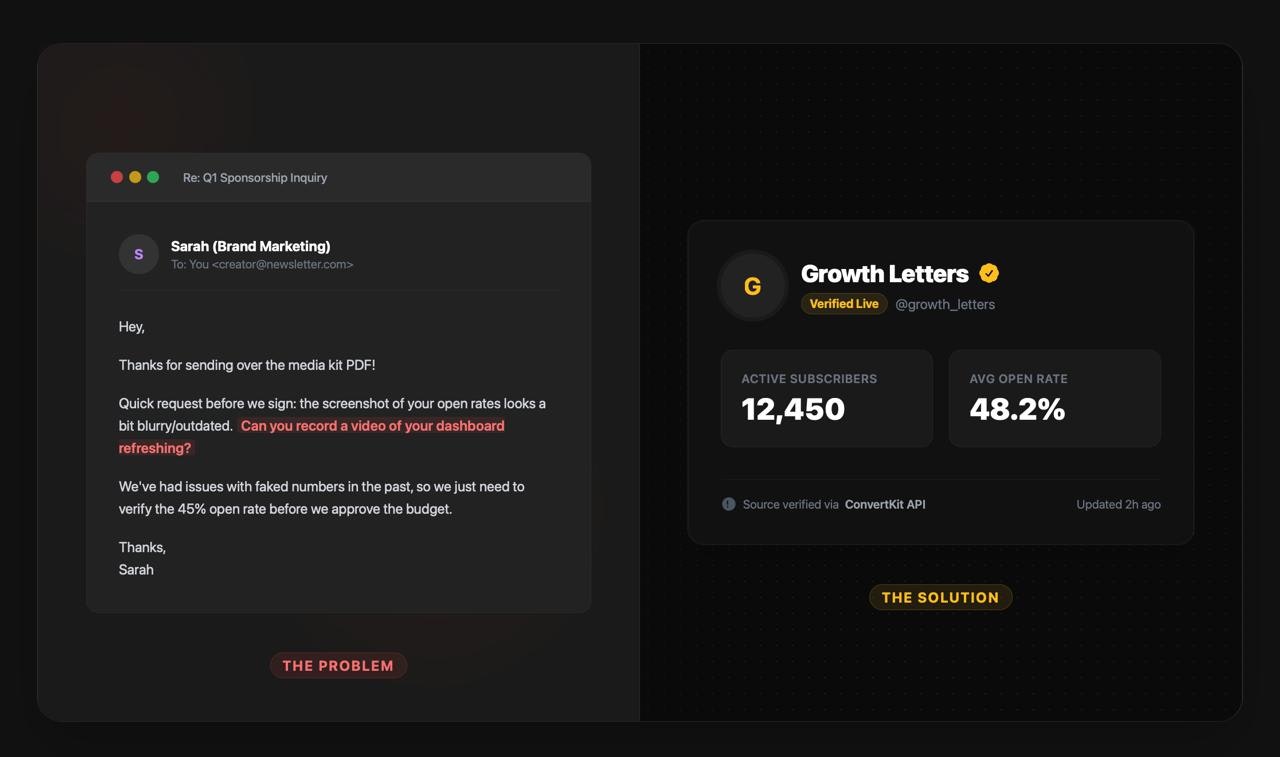Click the highlighted video request text
This screenshot has width=1280, height=757.
click(x=312, y=437)
